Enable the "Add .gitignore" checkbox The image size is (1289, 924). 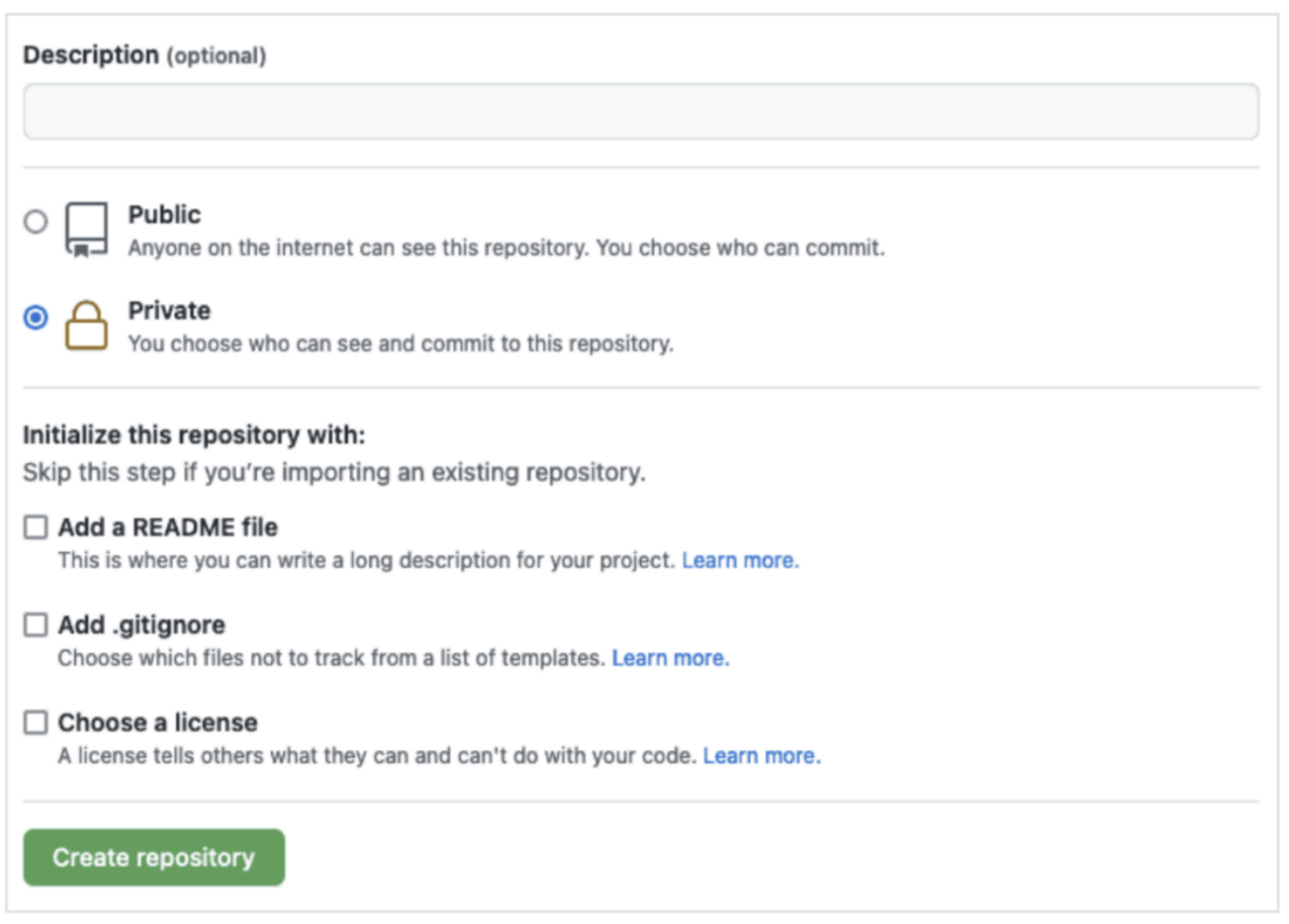(x=34, y=625)
